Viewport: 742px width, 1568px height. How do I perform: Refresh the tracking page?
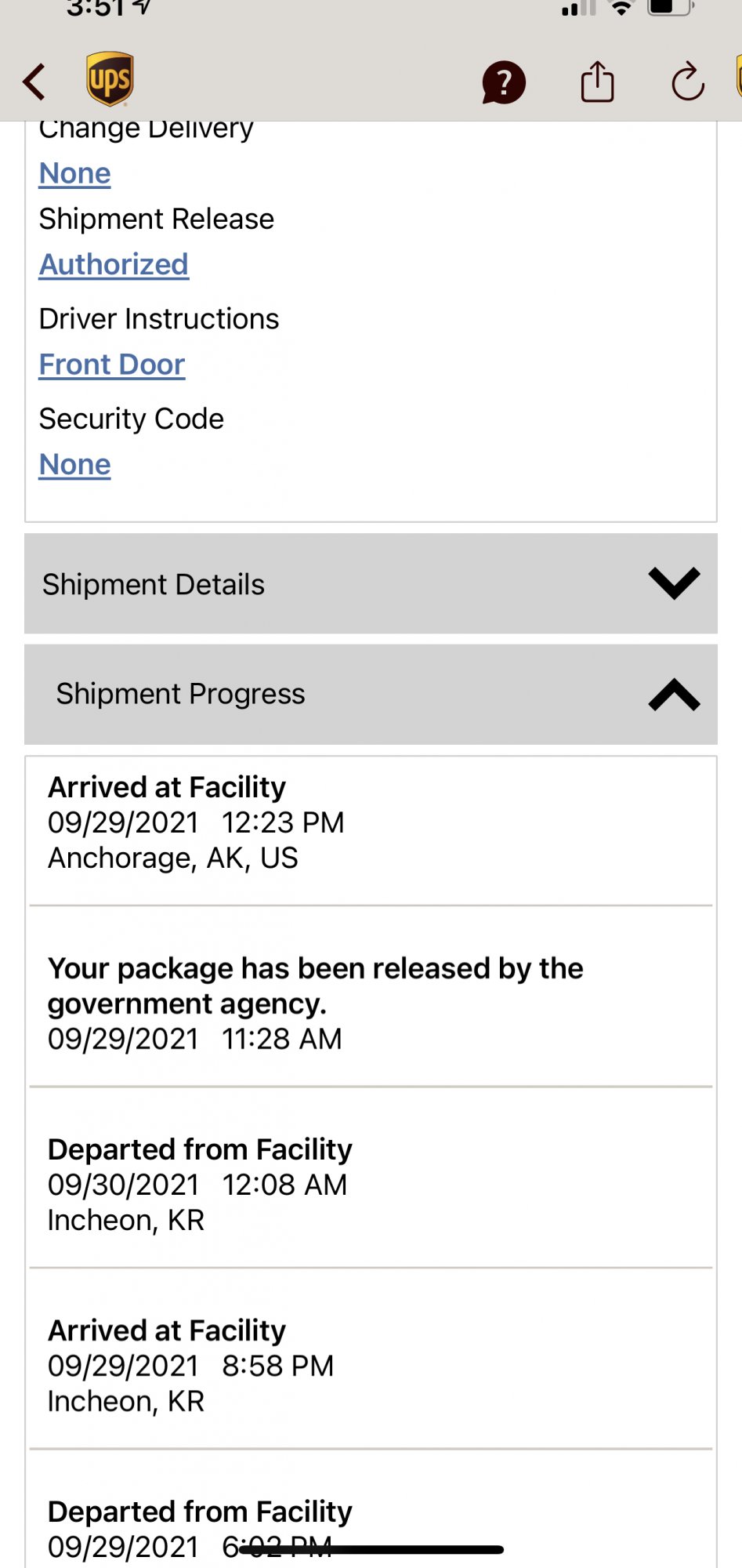pos(688,82)
